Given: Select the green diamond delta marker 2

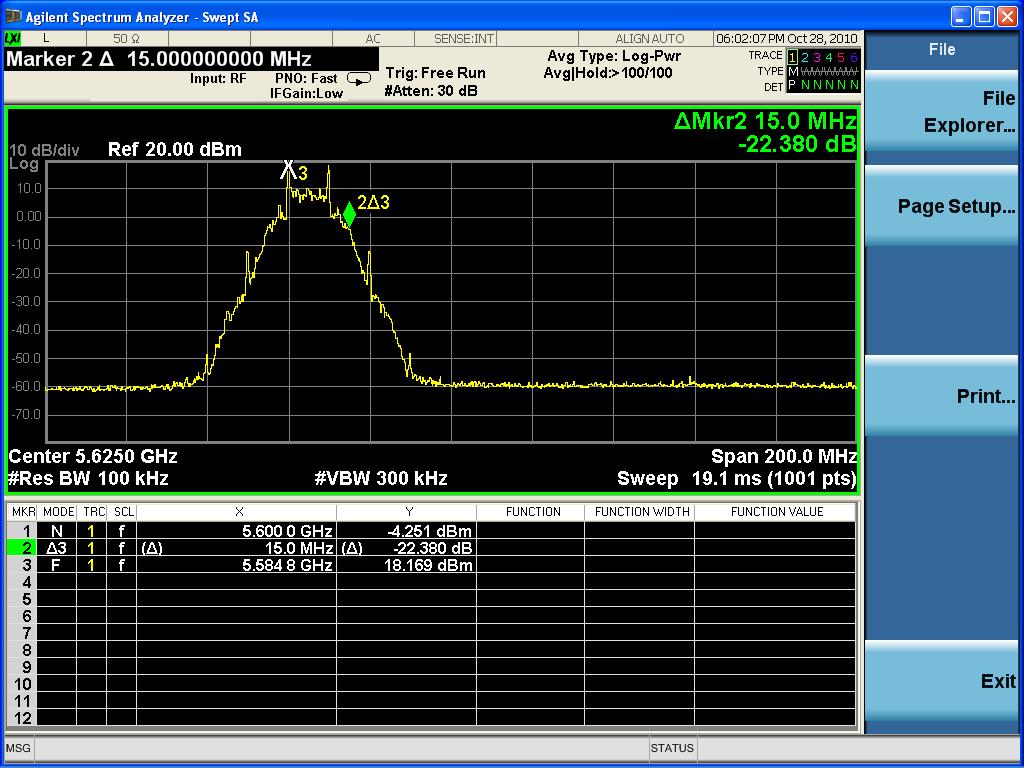Looking at the screenshot, I should coord(349,213).
